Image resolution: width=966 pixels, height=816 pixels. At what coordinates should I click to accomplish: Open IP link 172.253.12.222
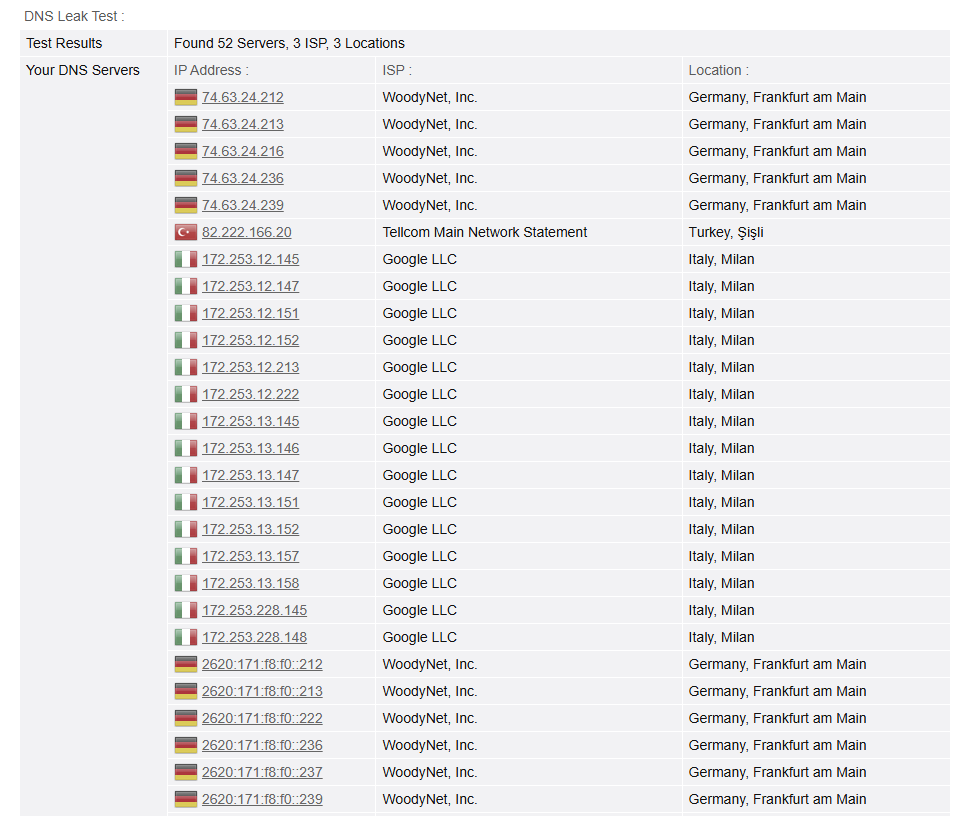251,395
